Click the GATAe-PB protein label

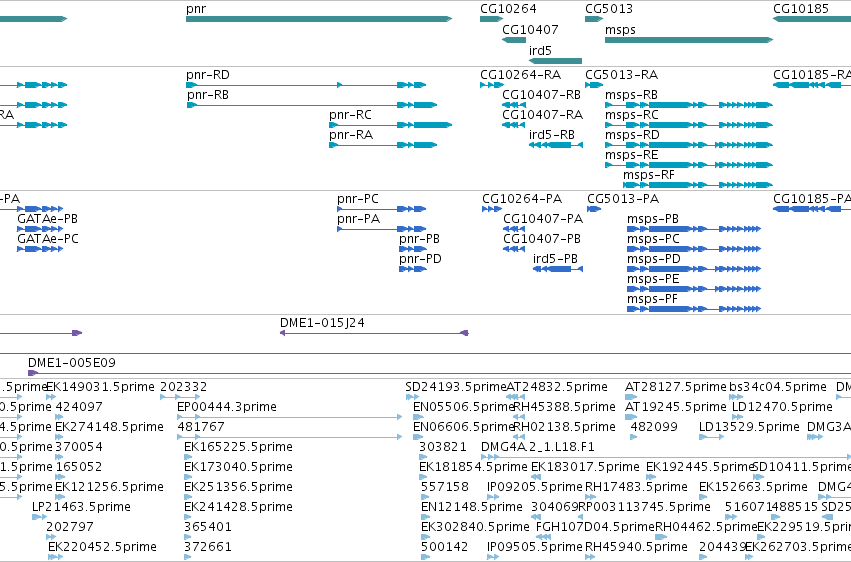[48, 219]
